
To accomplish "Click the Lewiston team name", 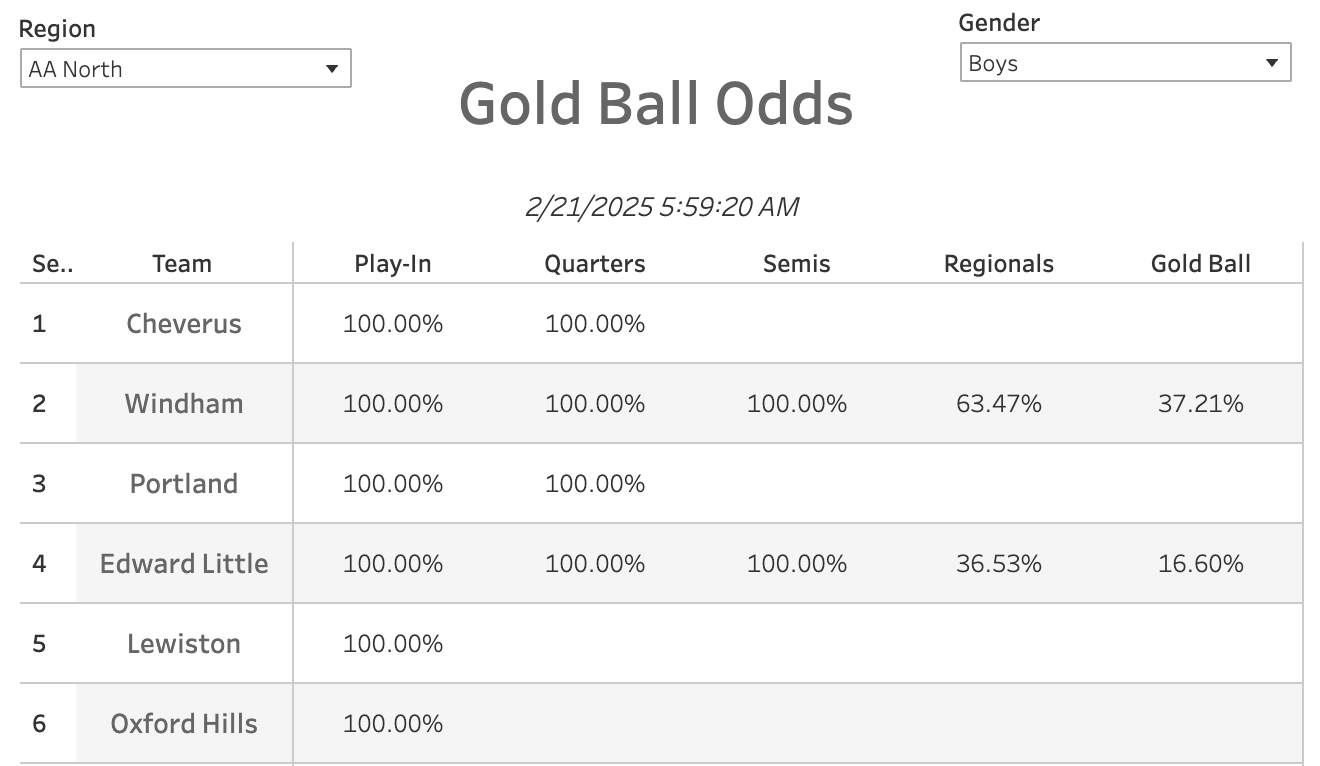I will 184,644.
